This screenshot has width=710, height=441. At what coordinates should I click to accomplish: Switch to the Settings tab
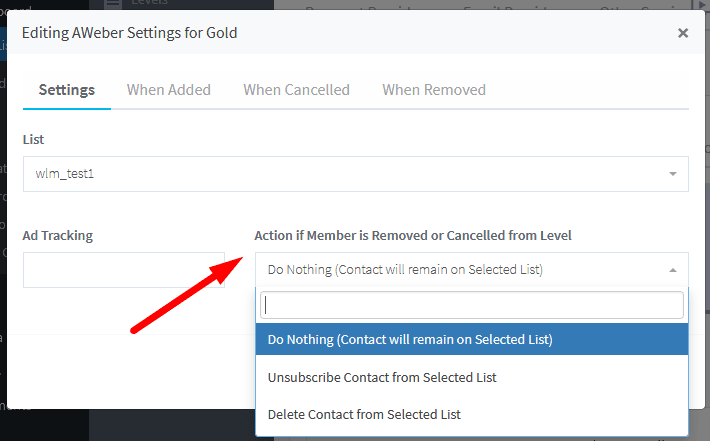click(x=67, y=90)
